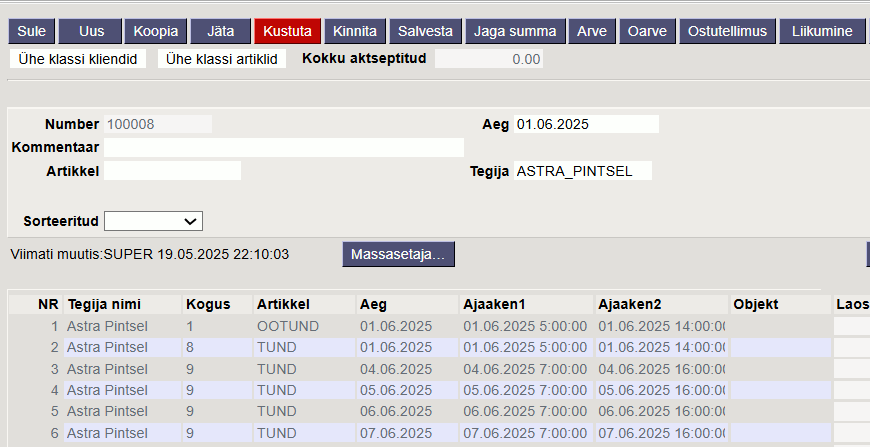Click the Number field 100008
This screenshot has width=870, height=447.
click(x=158, y=124)
